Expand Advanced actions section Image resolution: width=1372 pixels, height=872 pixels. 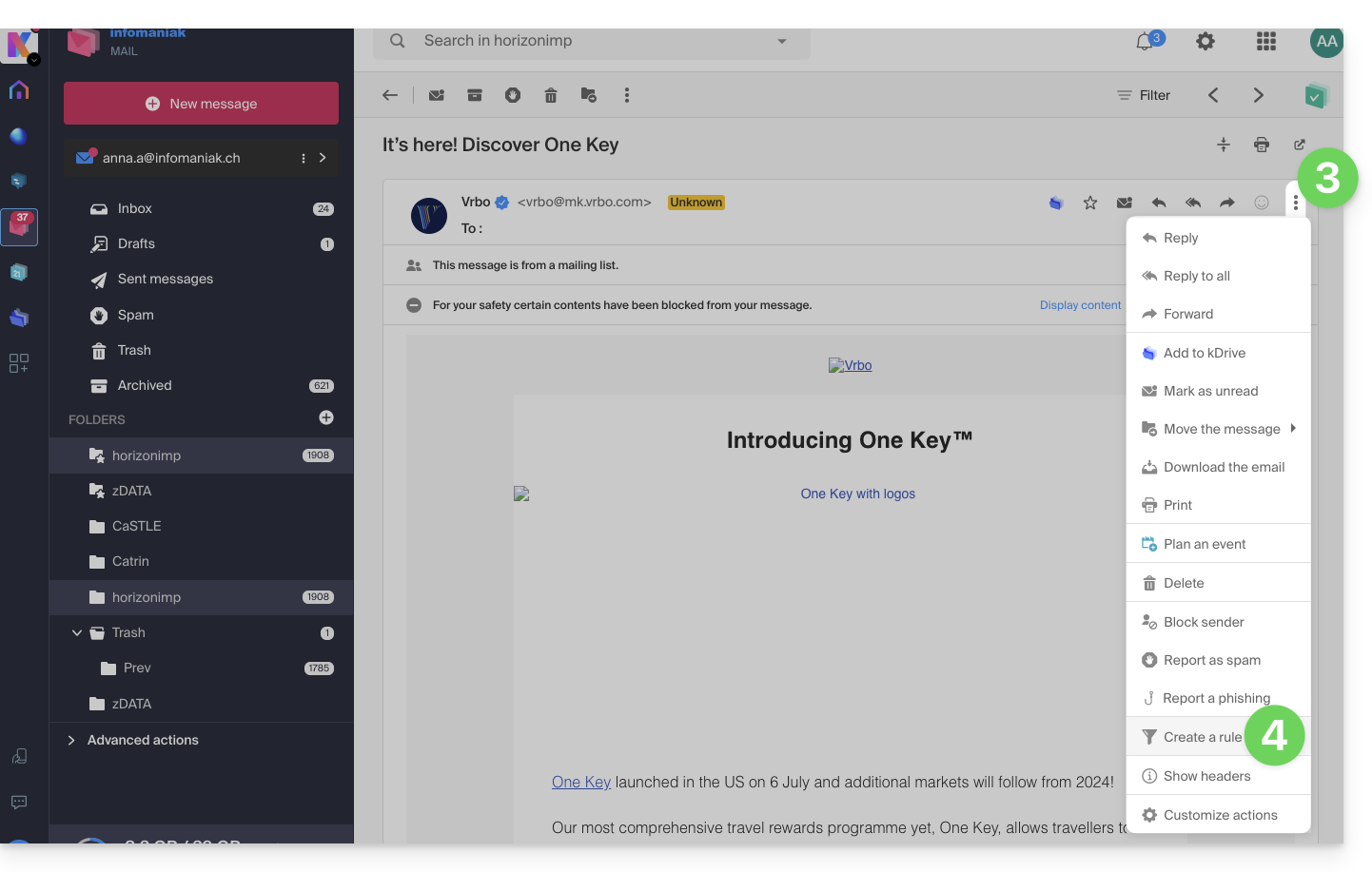pos(71,740)
